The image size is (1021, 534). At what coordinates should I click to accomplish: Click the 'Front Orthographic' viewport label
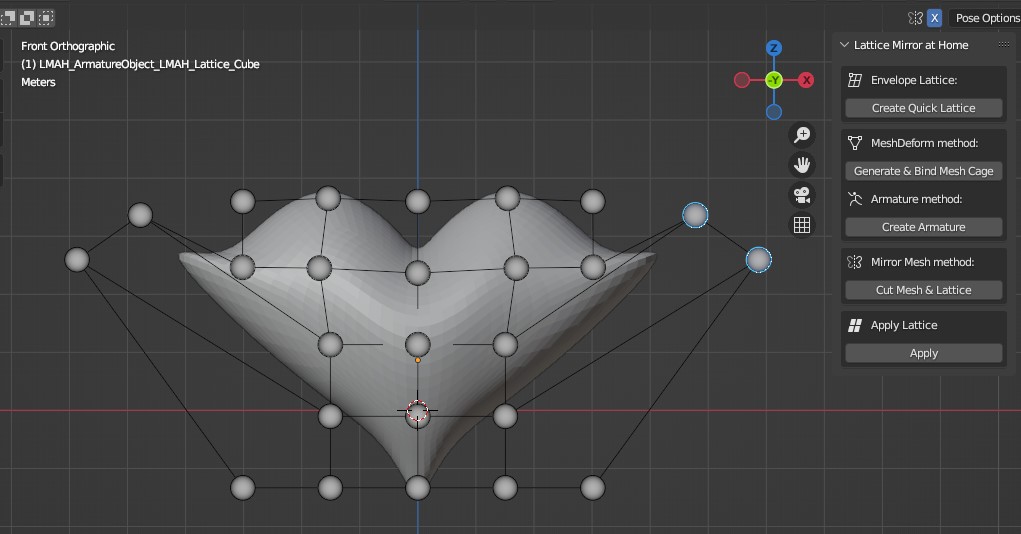point(68,46)
